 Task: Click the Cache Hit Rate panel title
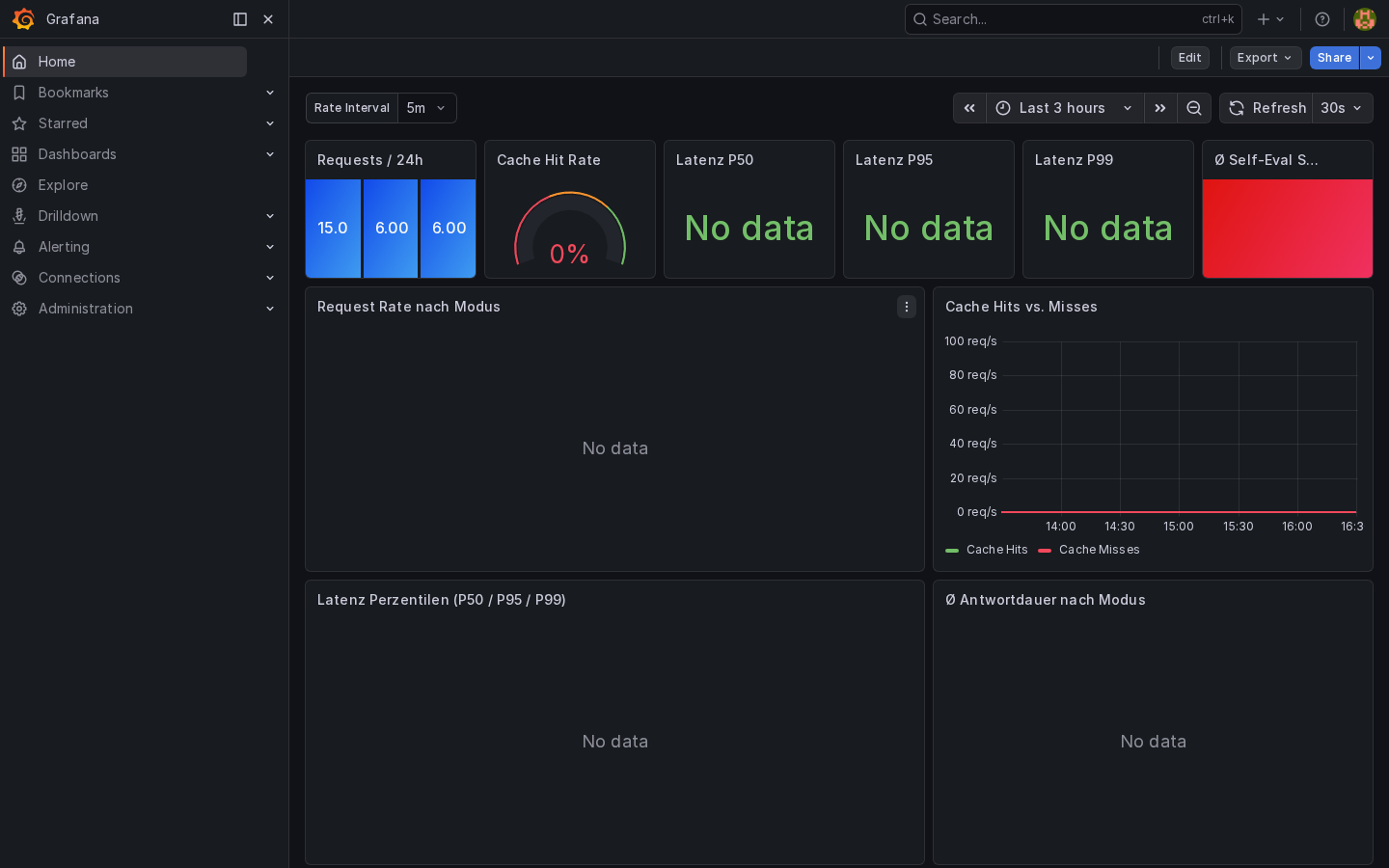point(549,160)
